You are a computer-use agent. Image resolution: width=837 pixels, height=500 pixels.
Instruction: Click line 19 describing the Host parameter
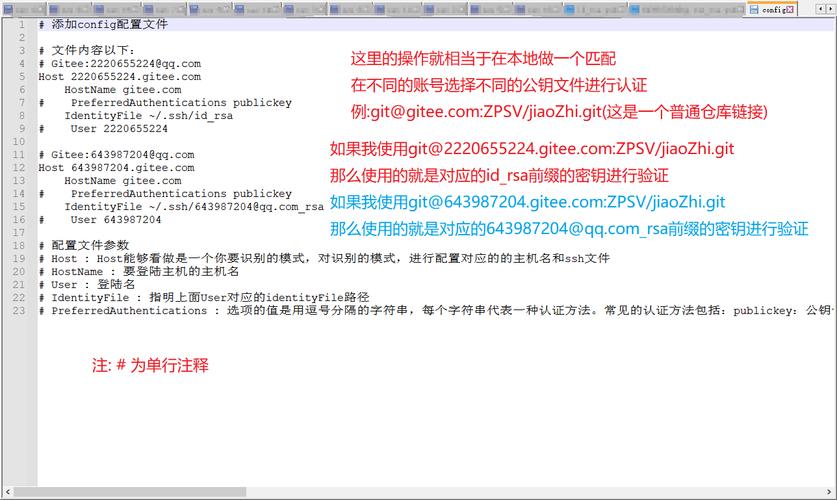pyautogui.click(x=324, y=259)
